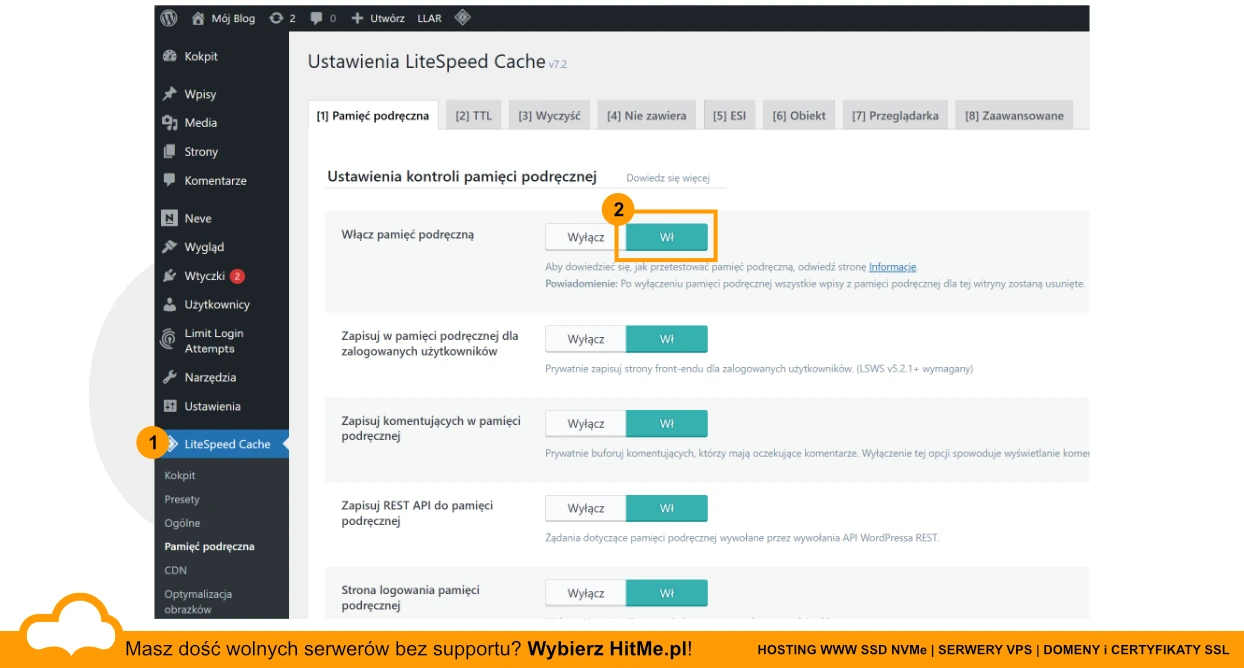Switch to the [2] TTL tab
Screen dimensions: 1244x668
(x=474, y=115)
